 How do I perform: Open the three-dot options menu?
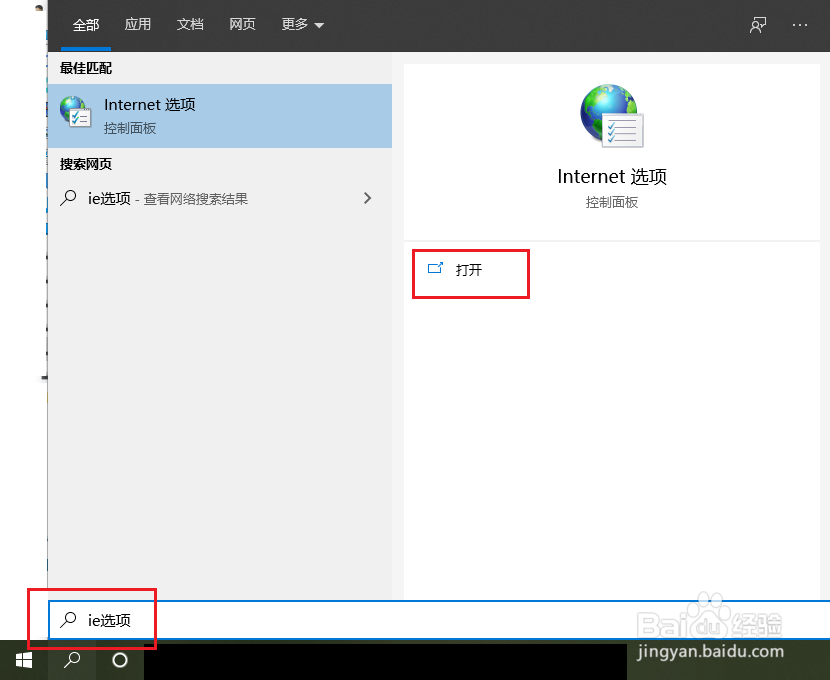(x=800, y=25)
